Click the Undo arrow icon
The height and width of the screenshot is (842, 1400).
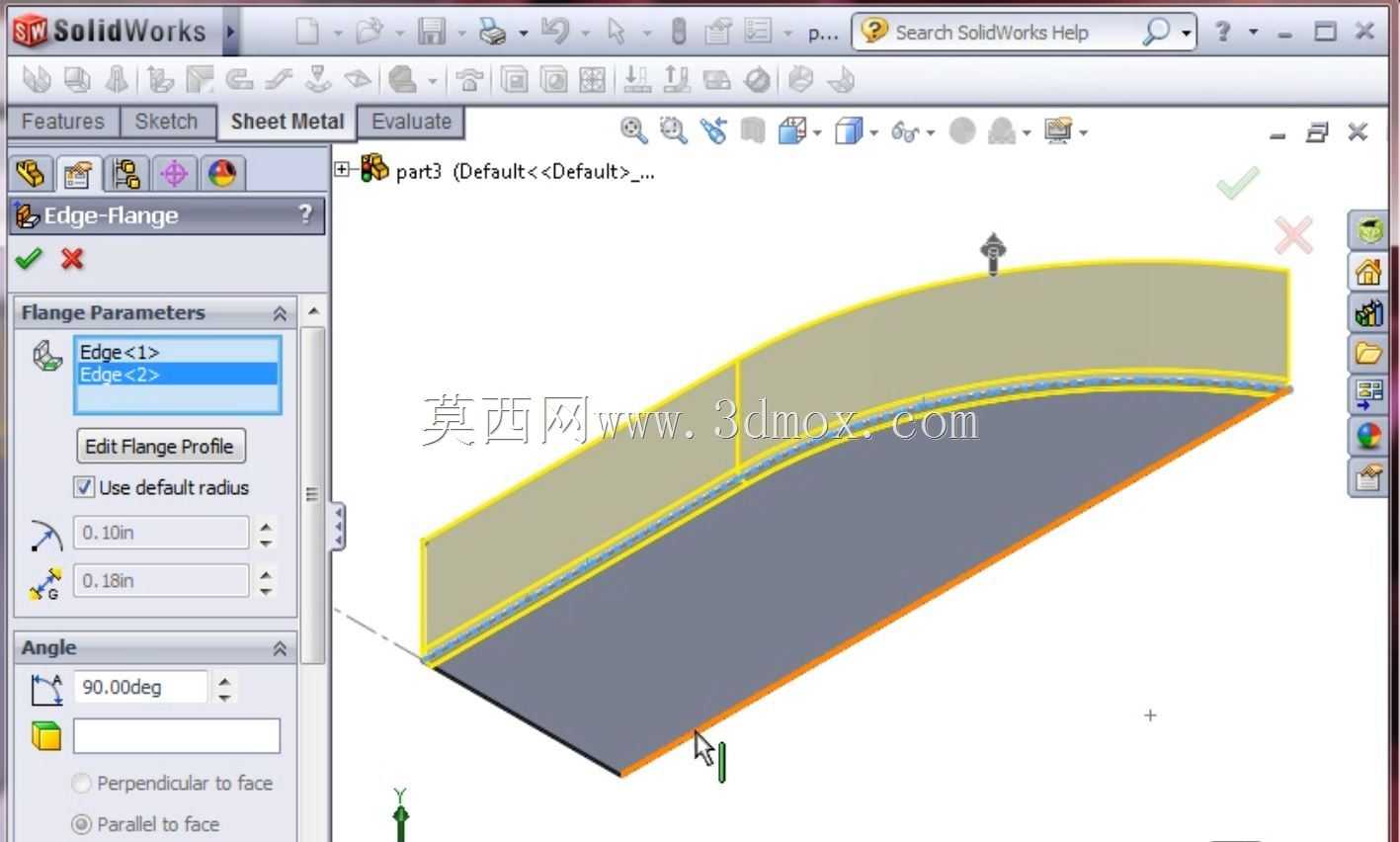[554, 32]
